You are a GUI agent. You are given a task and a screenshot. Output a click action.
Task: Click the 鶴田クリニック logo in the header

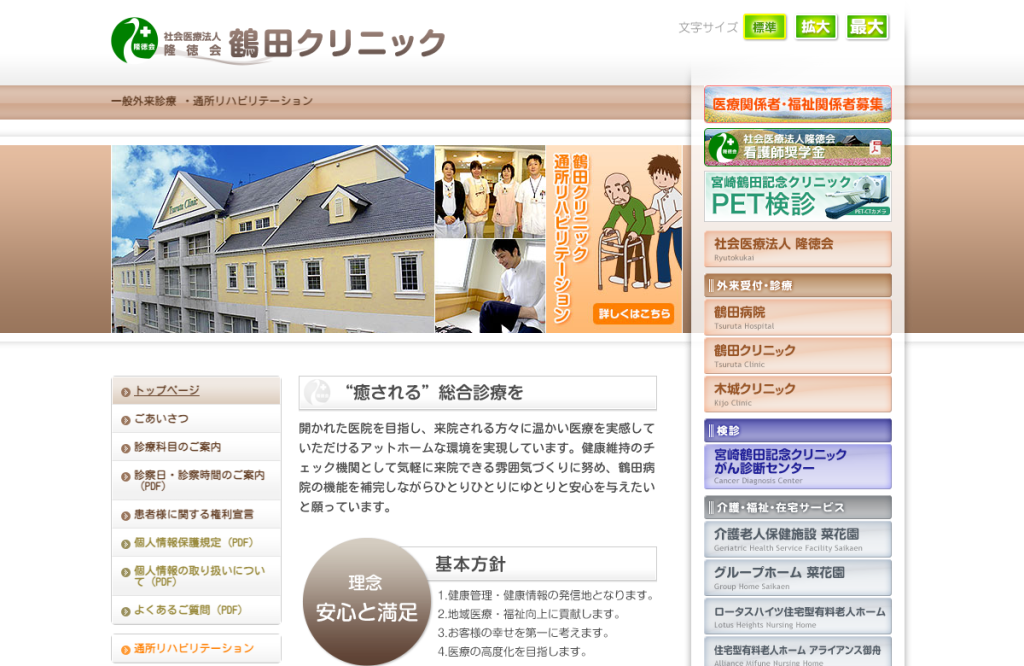[278, 41]
